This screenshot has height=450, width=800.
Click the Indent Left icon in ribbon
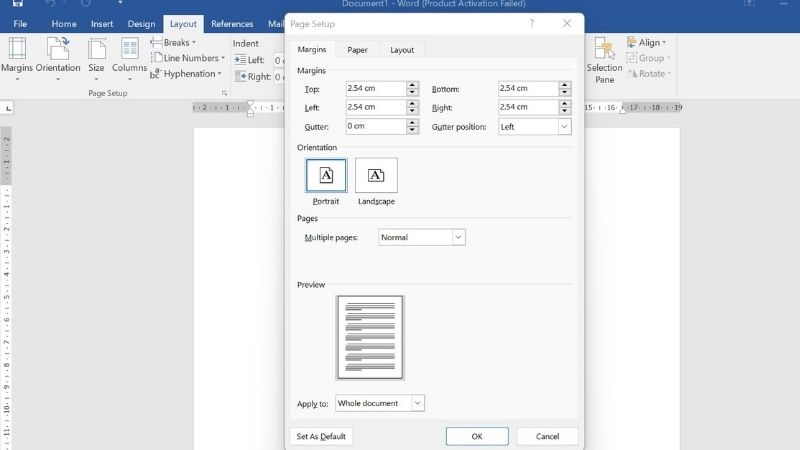coord(240,60)
